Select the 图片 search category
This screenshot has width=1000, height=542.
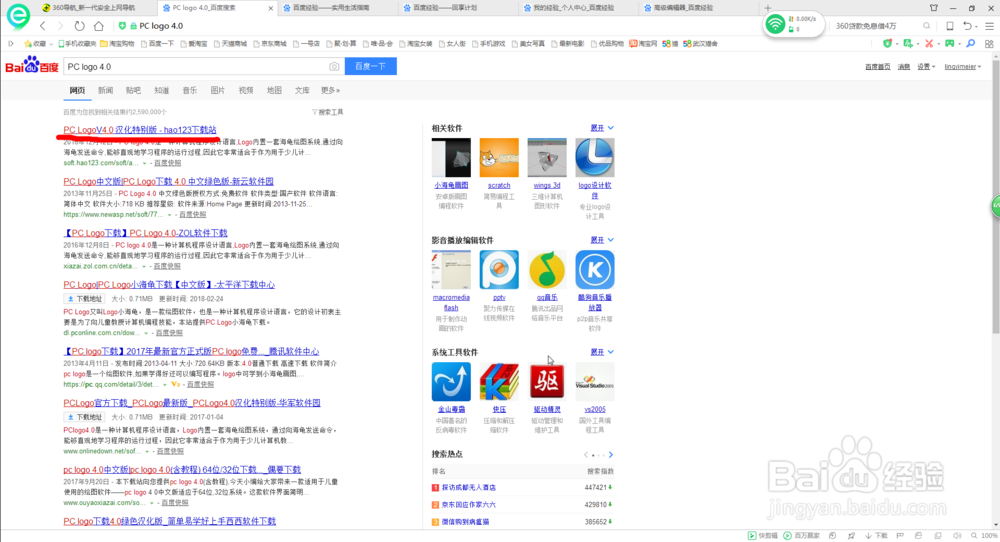point(217,91)
